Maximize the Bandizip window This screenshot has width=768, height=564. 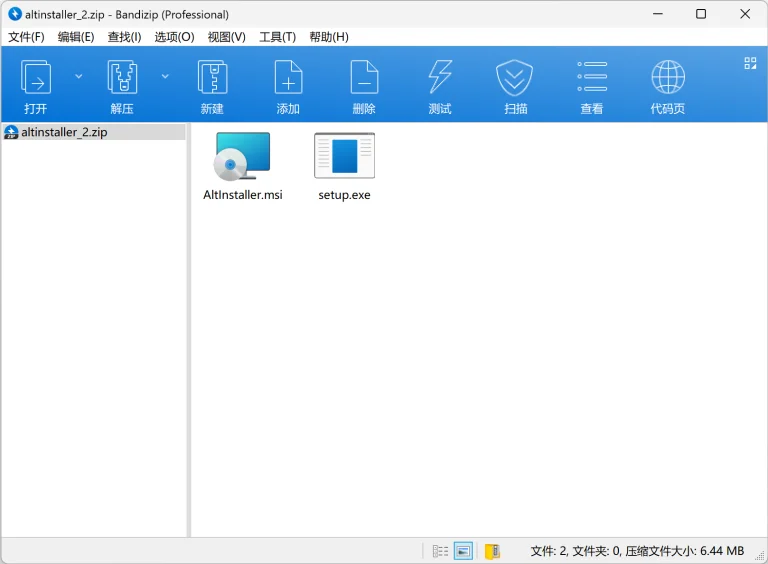(701, 14)
